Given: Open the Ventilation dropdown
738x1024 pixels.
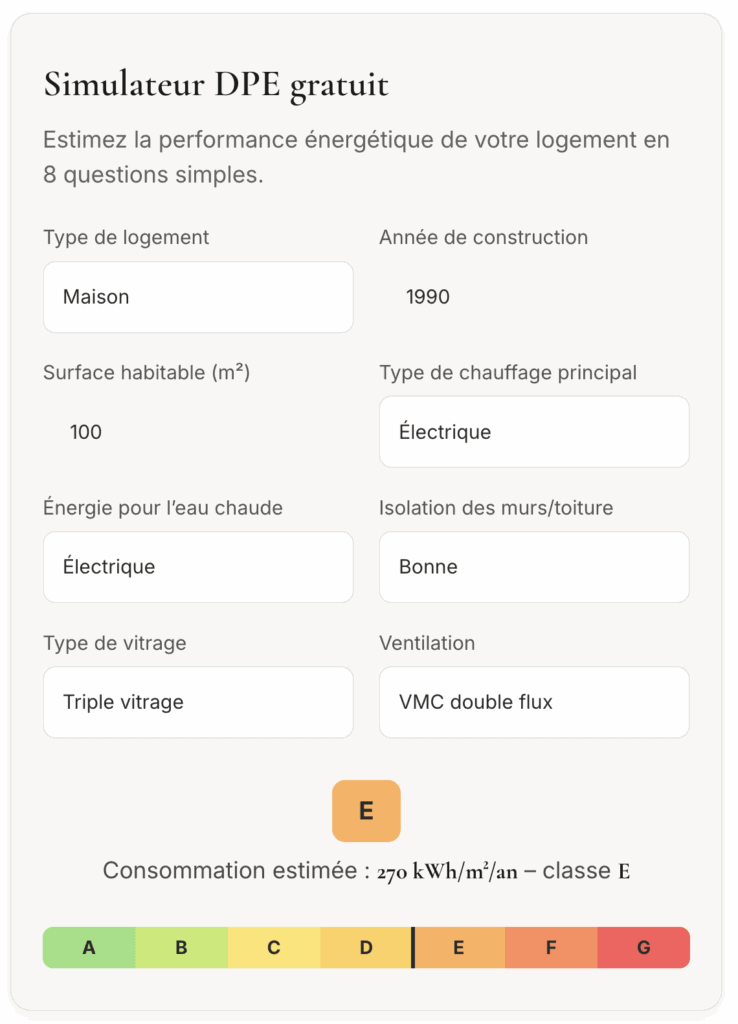Looking at the screenshot, I should click(x=533, y=702).
